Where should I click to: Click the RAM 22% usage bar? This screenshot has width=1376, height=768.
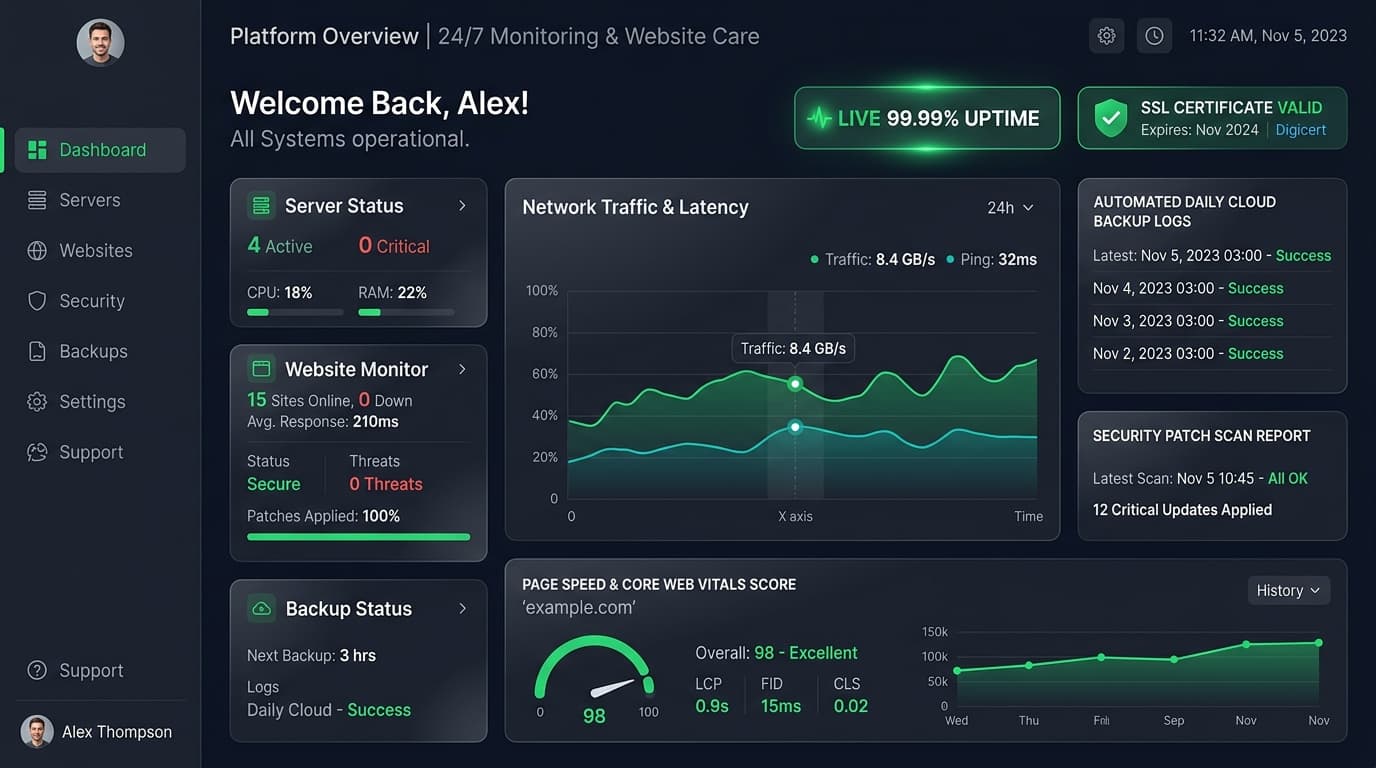pyautogui.click(x=406, y=312)
